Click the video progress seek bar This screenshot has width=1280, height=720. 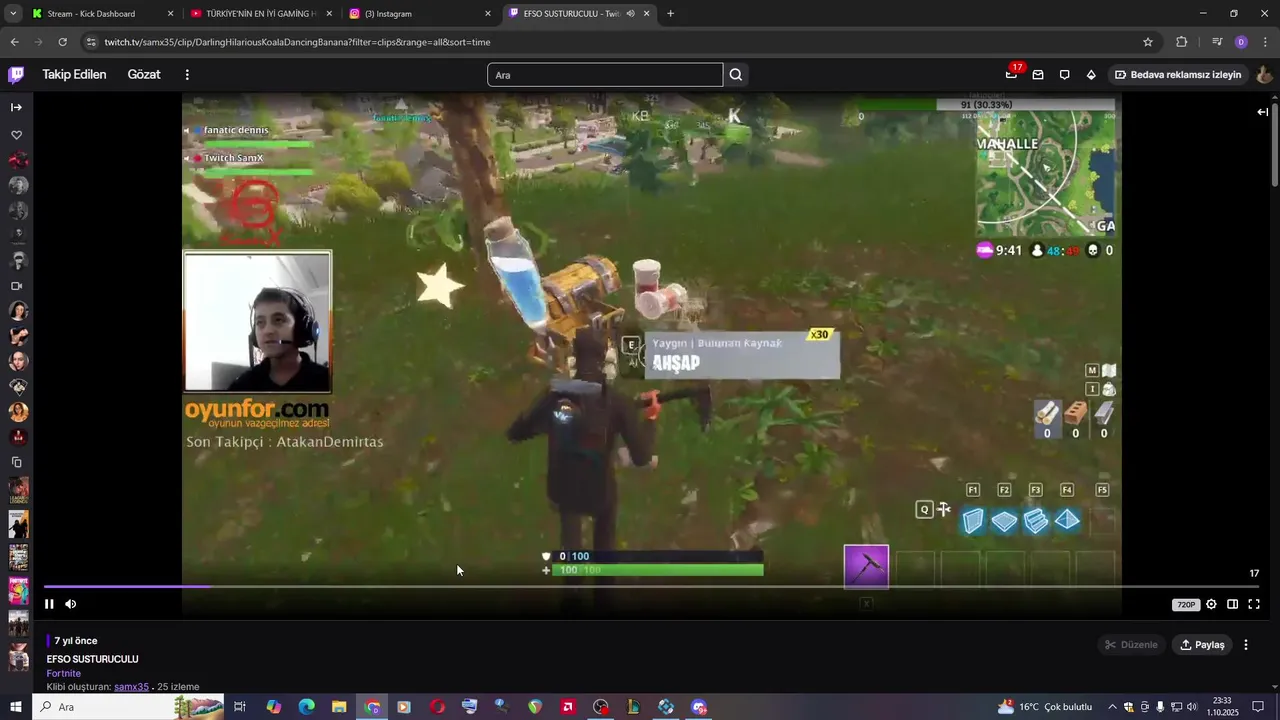point(650,587)
